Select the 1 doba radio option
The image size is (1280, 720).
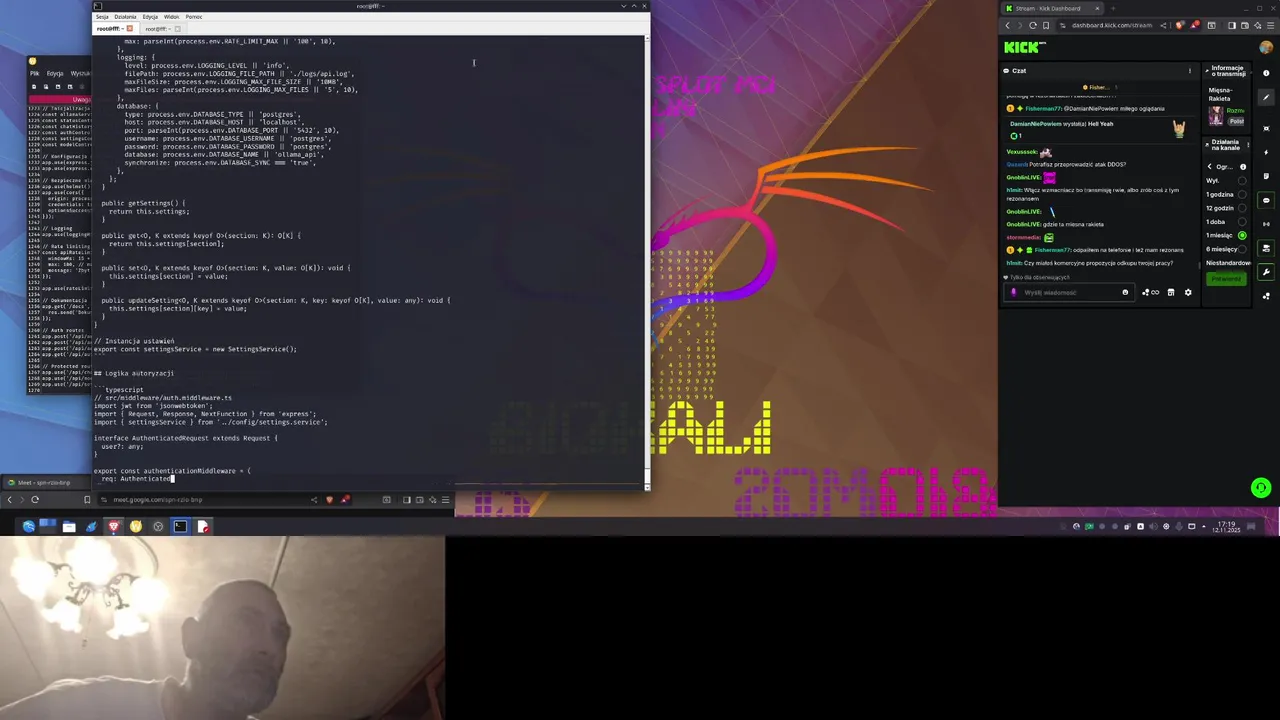[1242, 222]
